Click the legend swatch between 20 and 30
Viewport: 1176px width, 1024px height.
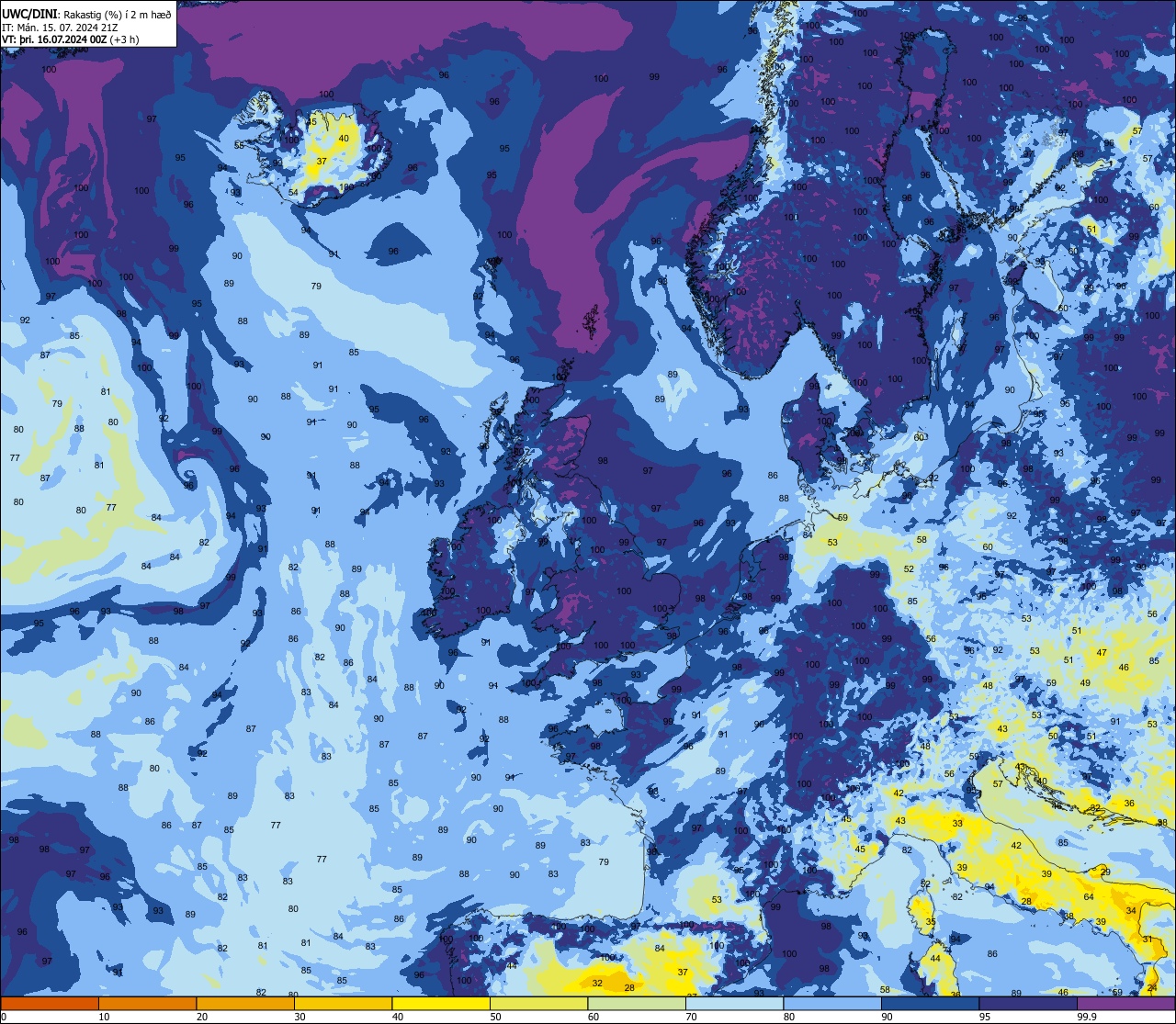coord(245,1004)
